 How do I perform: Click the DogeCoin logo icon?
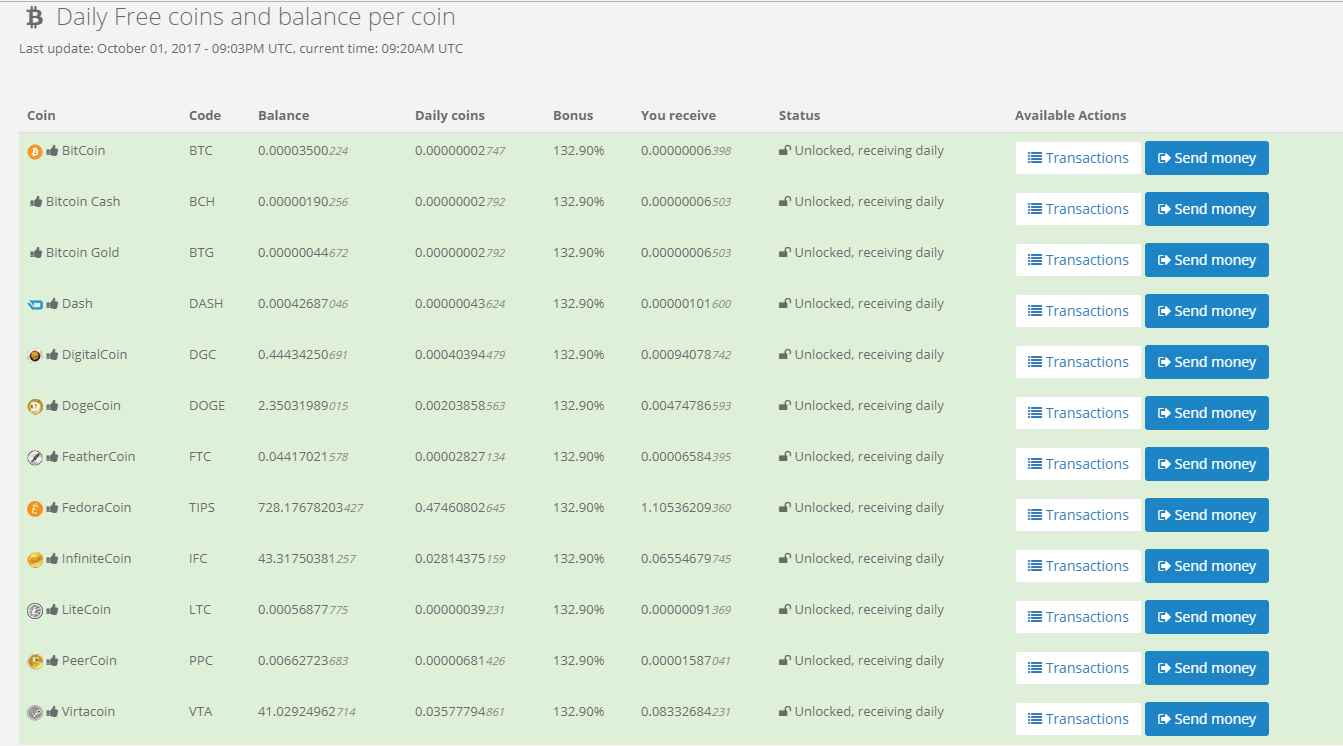[35, 407]
